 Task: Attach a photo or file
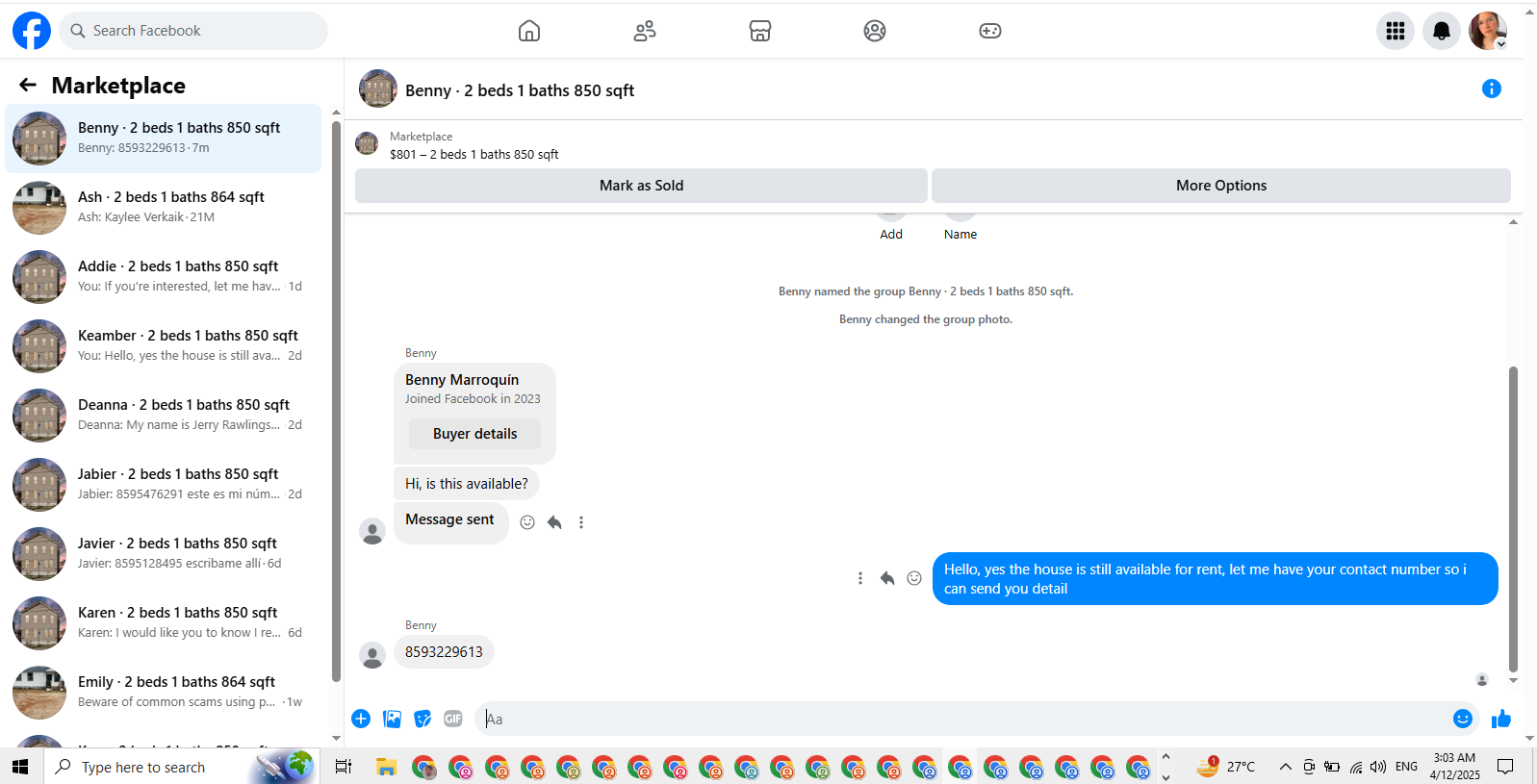(392, 719)
